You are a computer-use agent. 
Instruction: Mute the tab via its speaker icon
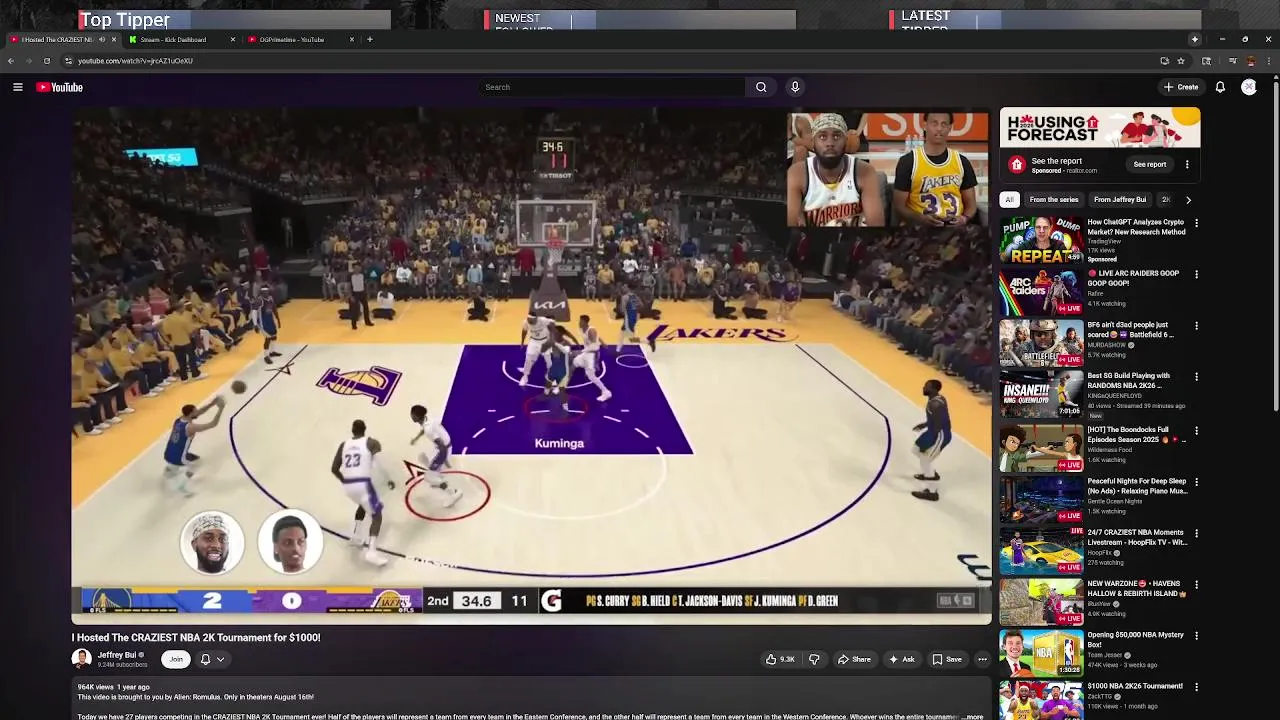(x=101, y=40)
